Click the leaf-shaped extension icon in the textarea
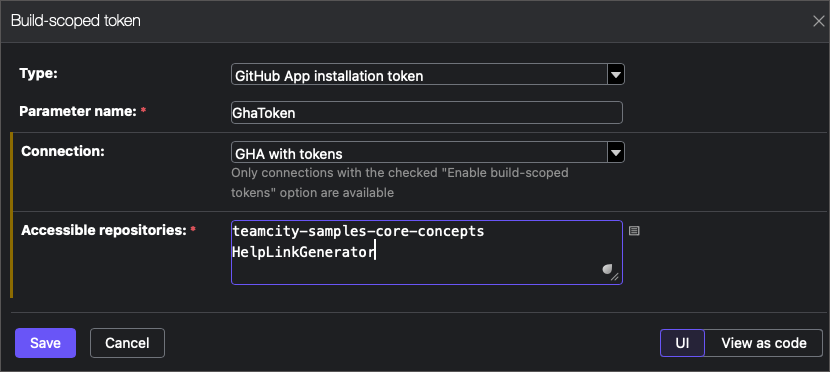 point(607,269)
